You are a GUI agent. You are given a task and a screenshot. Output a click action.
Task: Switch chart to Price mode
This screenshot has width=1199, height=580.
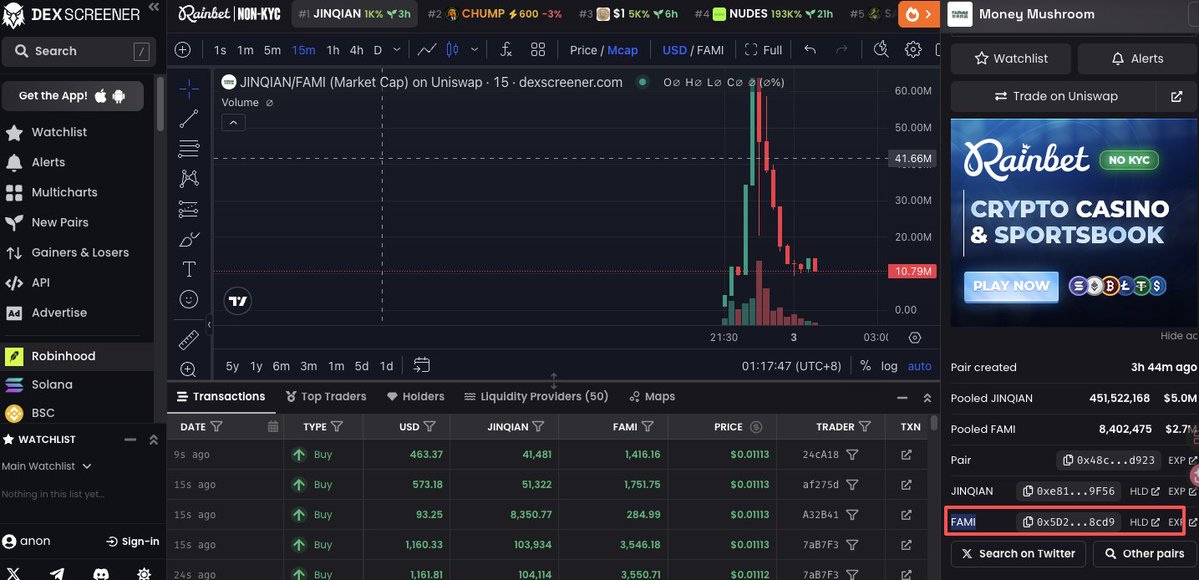click(583, 50)
